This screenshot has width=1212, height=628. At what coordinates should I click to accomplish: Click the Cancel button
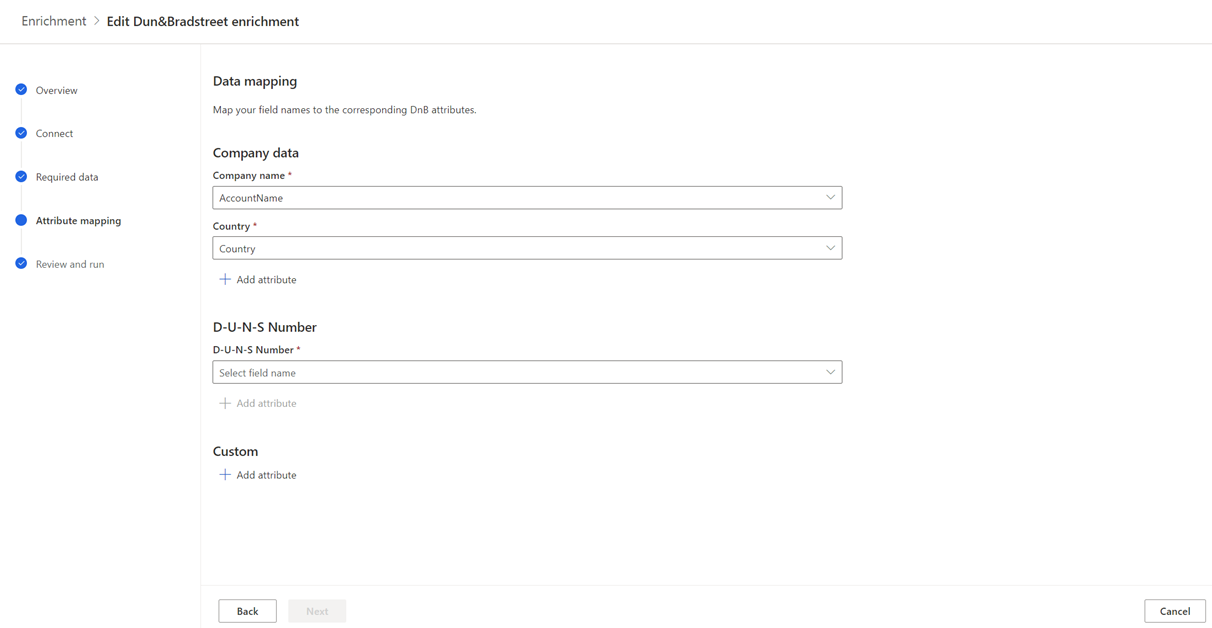(1175, 611)
